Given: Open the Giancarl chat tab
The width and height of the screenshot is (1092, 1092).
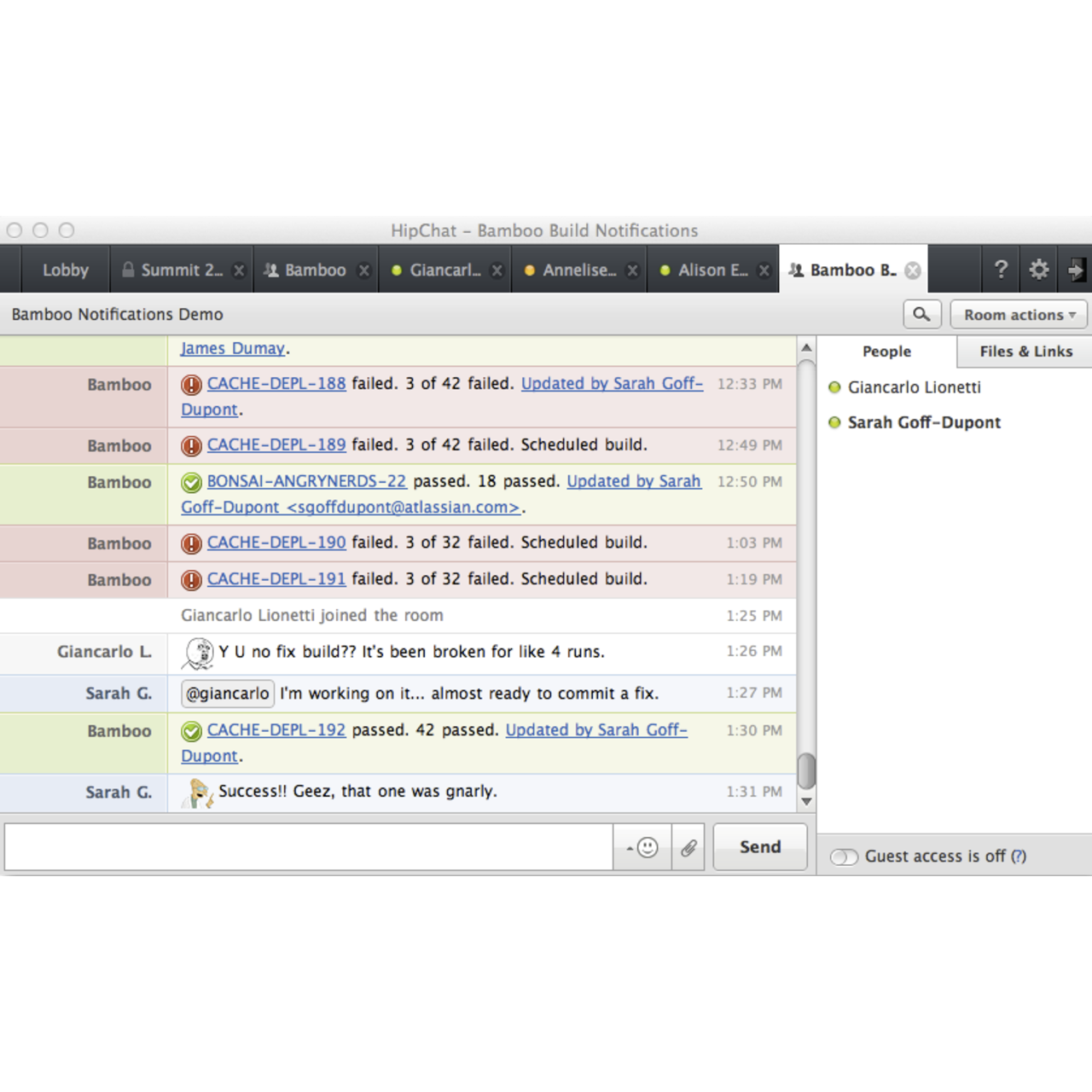Looking at the screenshot, I should [444, 270].
